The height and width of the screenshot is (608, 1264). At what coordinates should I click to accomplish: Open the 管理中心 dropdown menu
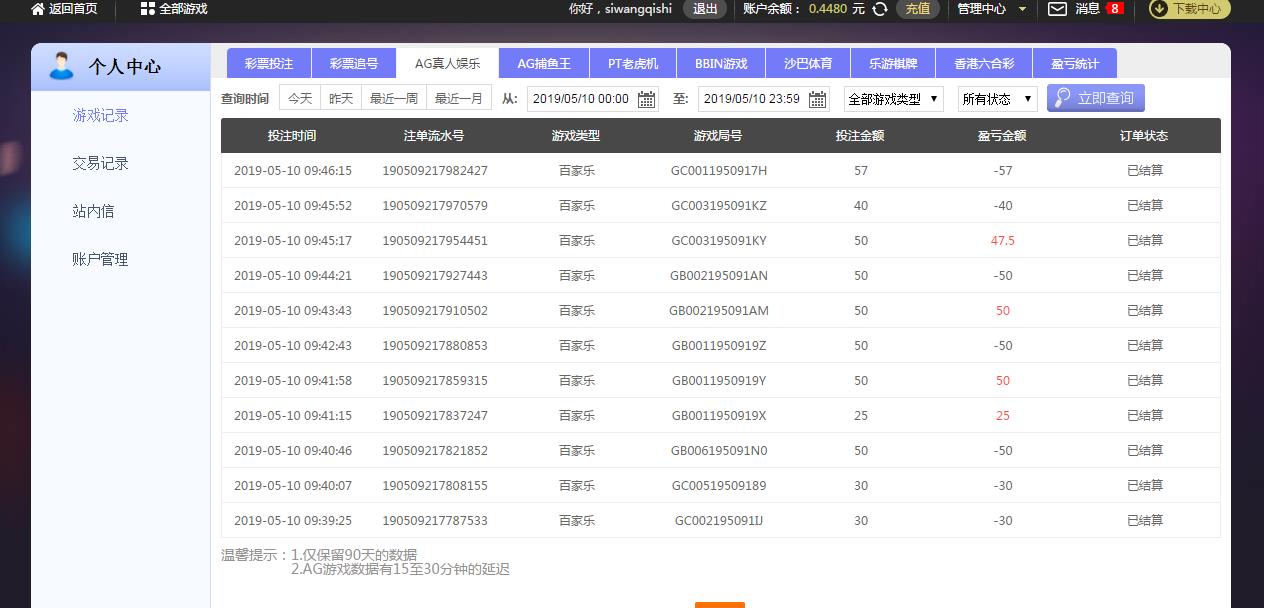991,9
